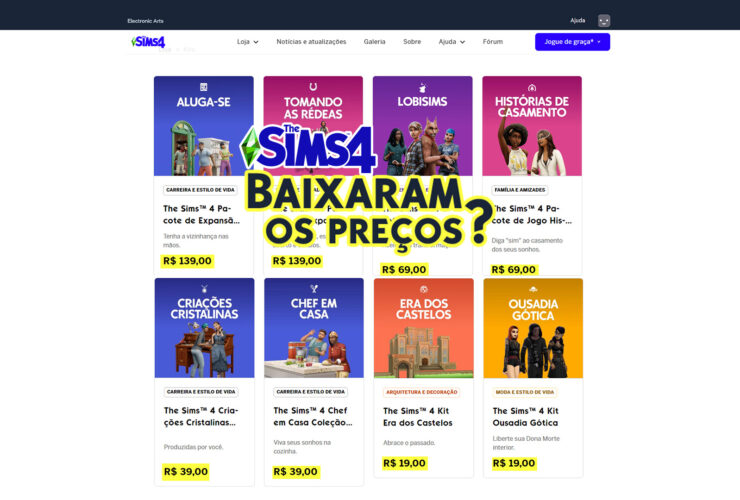Click the icon above Histórias de Casamento
Screen dimensions: 740x500
click(532, 87)
